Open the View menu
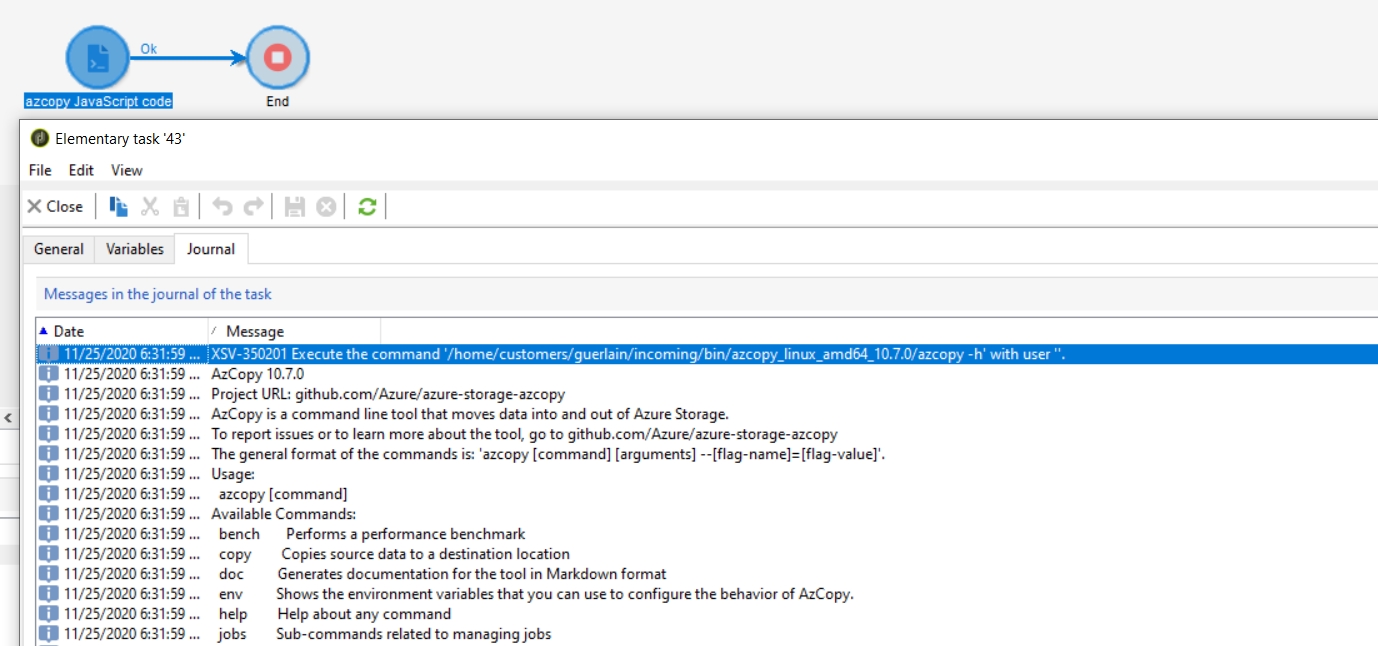 tap(127, 170)
